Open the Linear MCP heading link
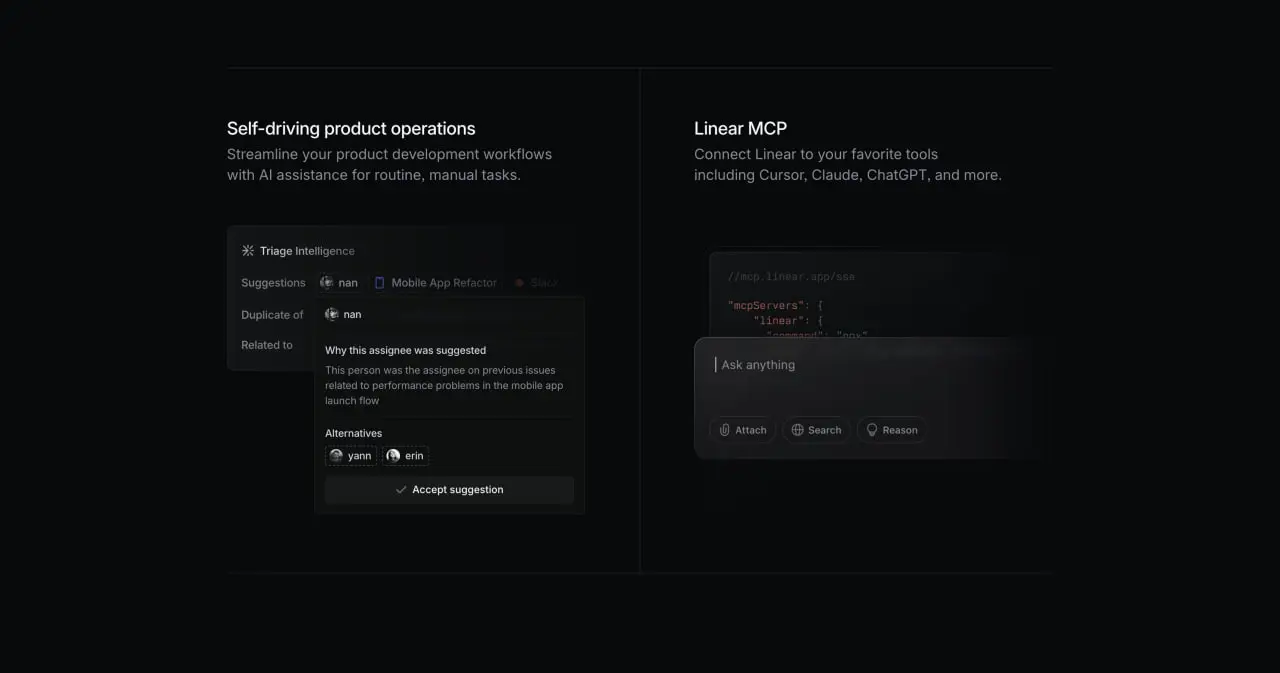 (740, 128)
